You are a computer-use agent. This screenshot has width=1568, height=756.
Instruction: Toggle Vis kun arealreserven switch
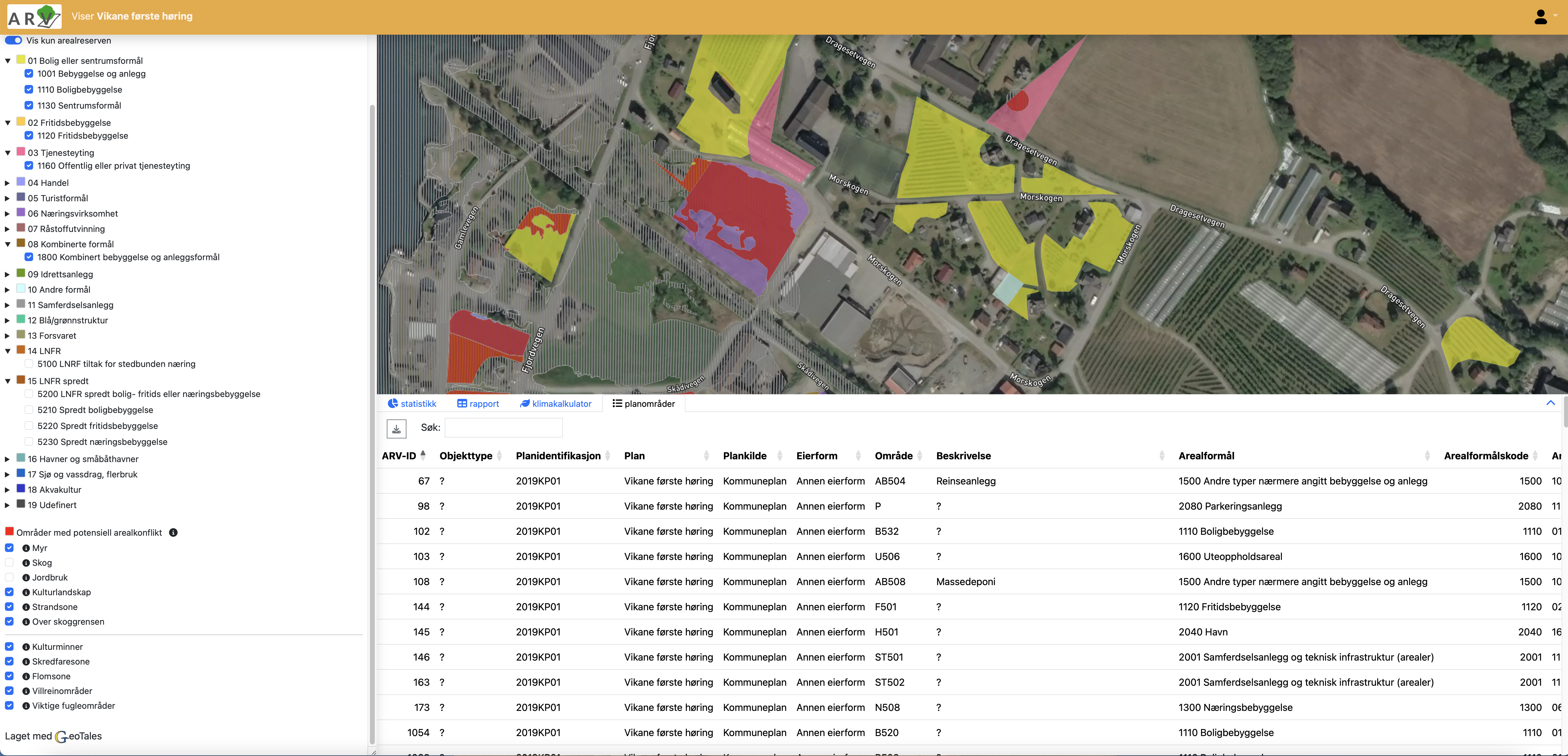click(13, 41)
